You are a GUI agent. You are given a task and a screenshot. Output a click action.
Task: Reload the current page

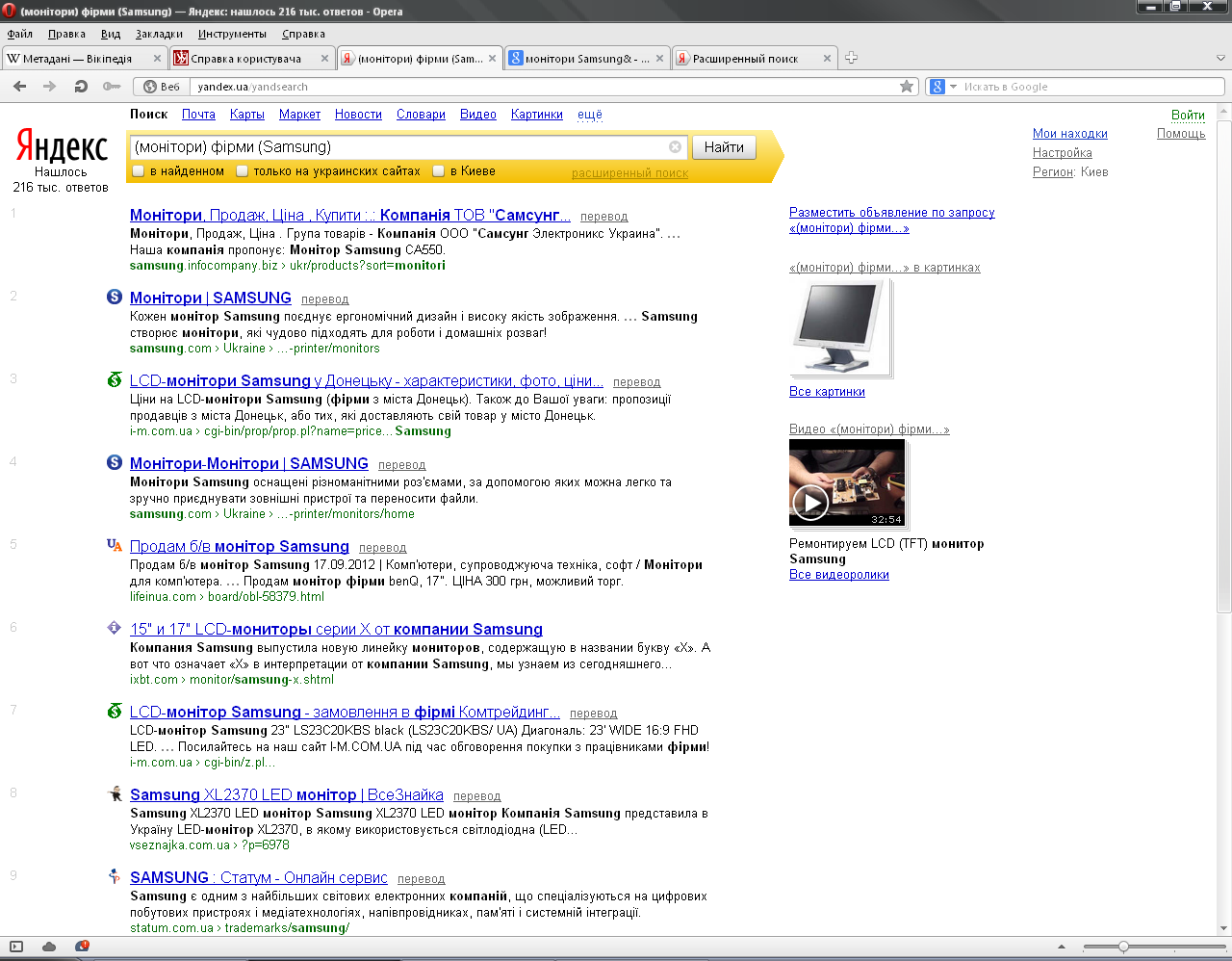81,87
